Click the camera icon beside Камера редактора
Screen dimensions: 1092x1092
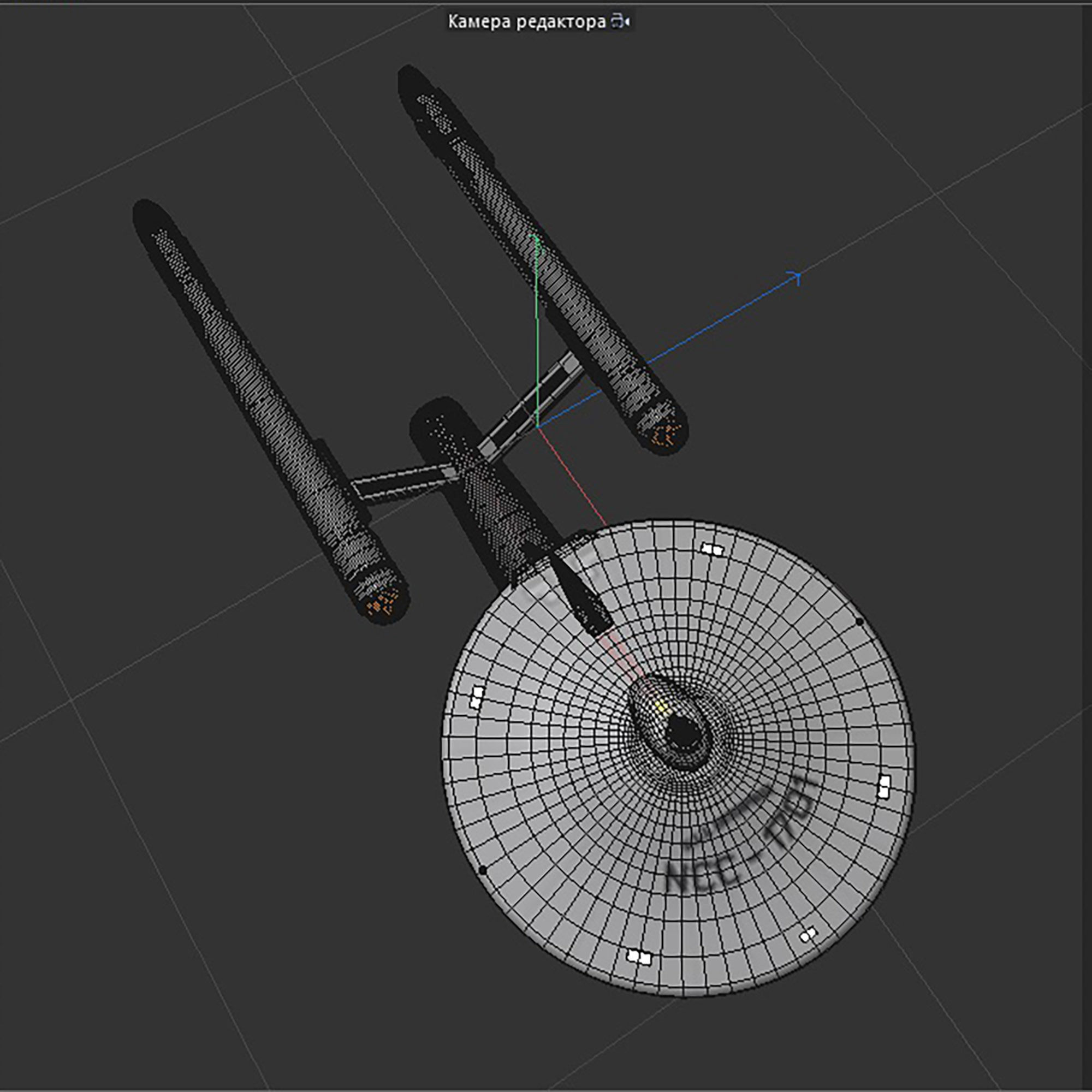621,22
